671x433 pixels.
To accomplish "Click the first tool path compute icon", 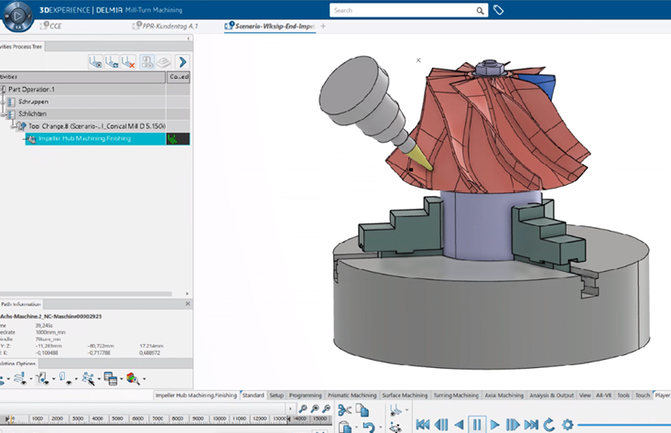I will 95,62.
